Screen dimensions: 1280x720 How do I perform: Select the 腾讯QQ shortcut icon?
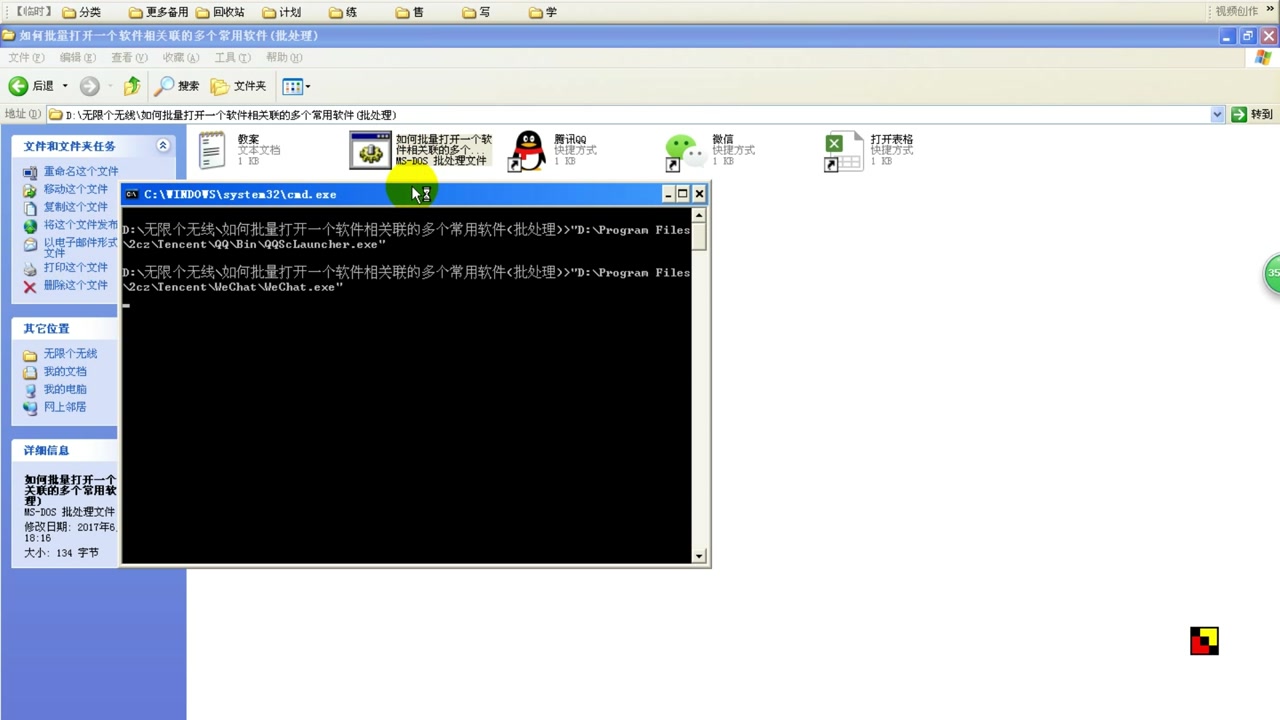coord(528,151)
